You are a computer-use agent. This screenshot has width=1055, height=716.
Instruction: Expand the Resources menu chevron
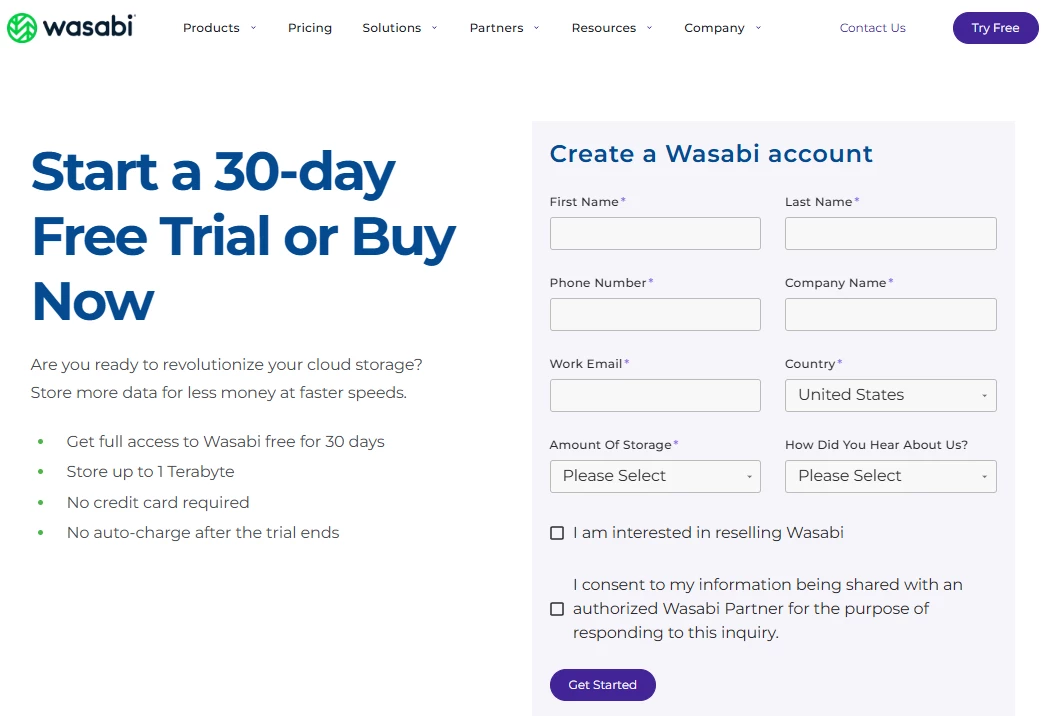click(x=650, y=28)
